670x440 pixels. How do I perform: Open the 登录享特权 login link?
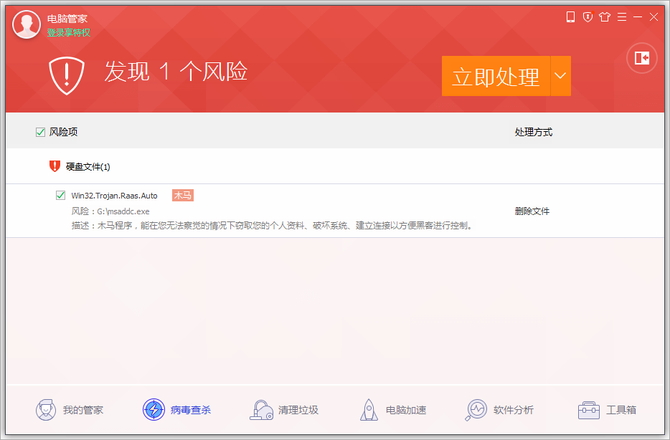pos(68,32)
